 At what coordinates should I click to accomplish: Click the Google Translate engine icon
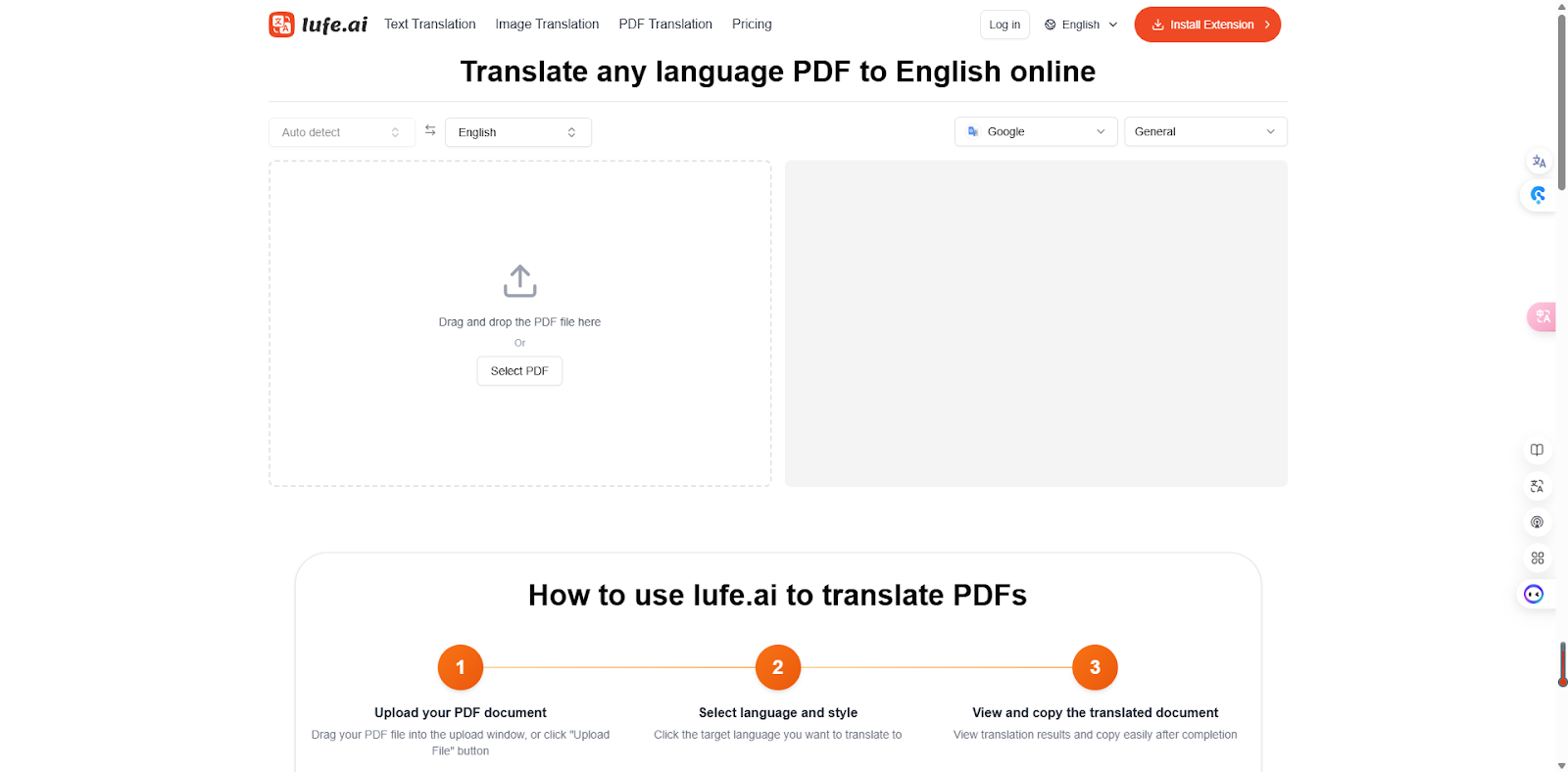pyautogui.click(x=973, y=131)
